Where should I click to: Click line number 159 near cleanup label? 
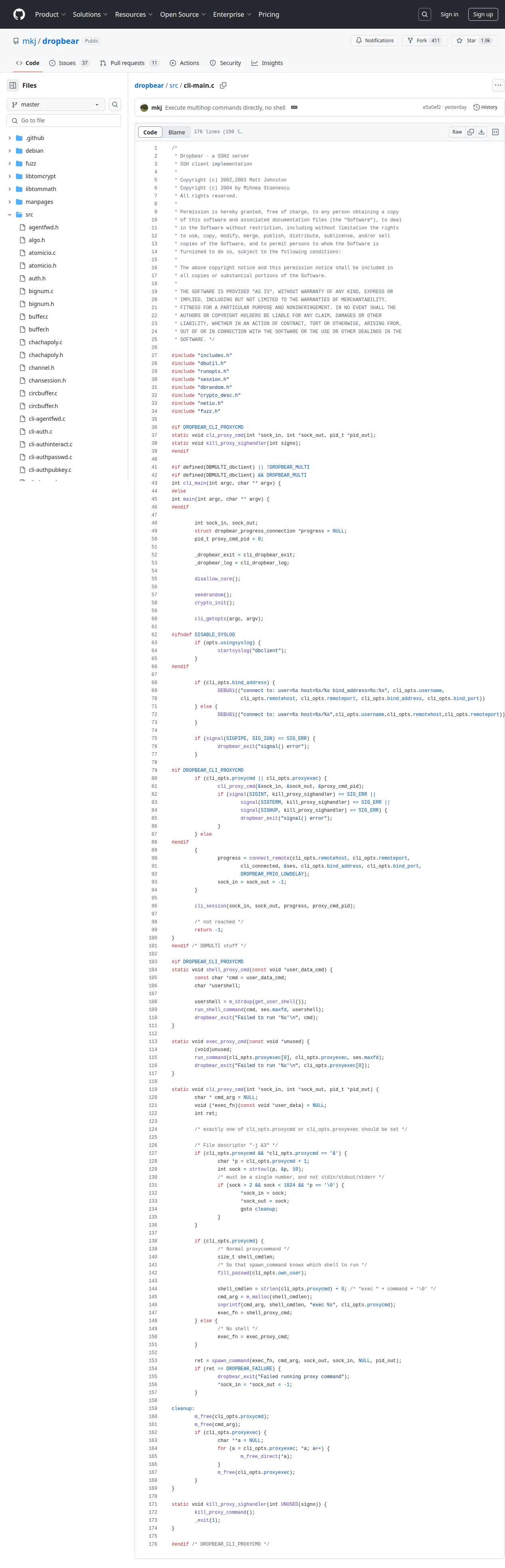point(153,1408)
